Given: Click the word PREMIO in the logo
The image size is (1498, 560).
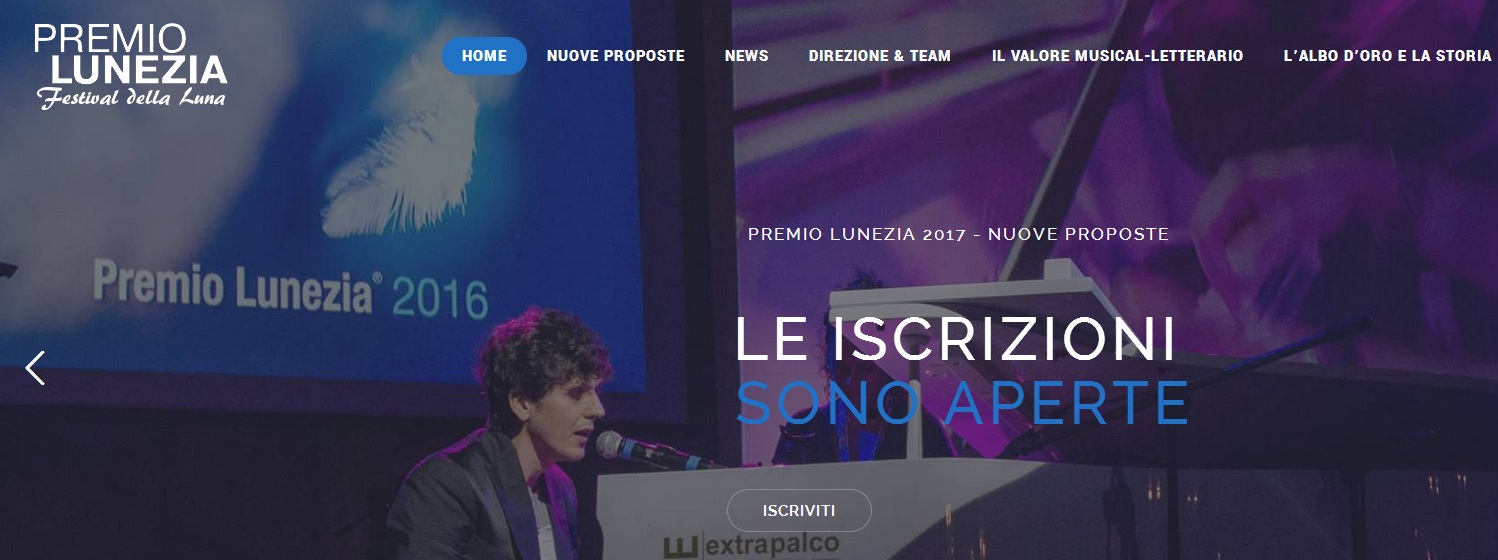Looking at the screenshot, I should [x=110, y=39].
